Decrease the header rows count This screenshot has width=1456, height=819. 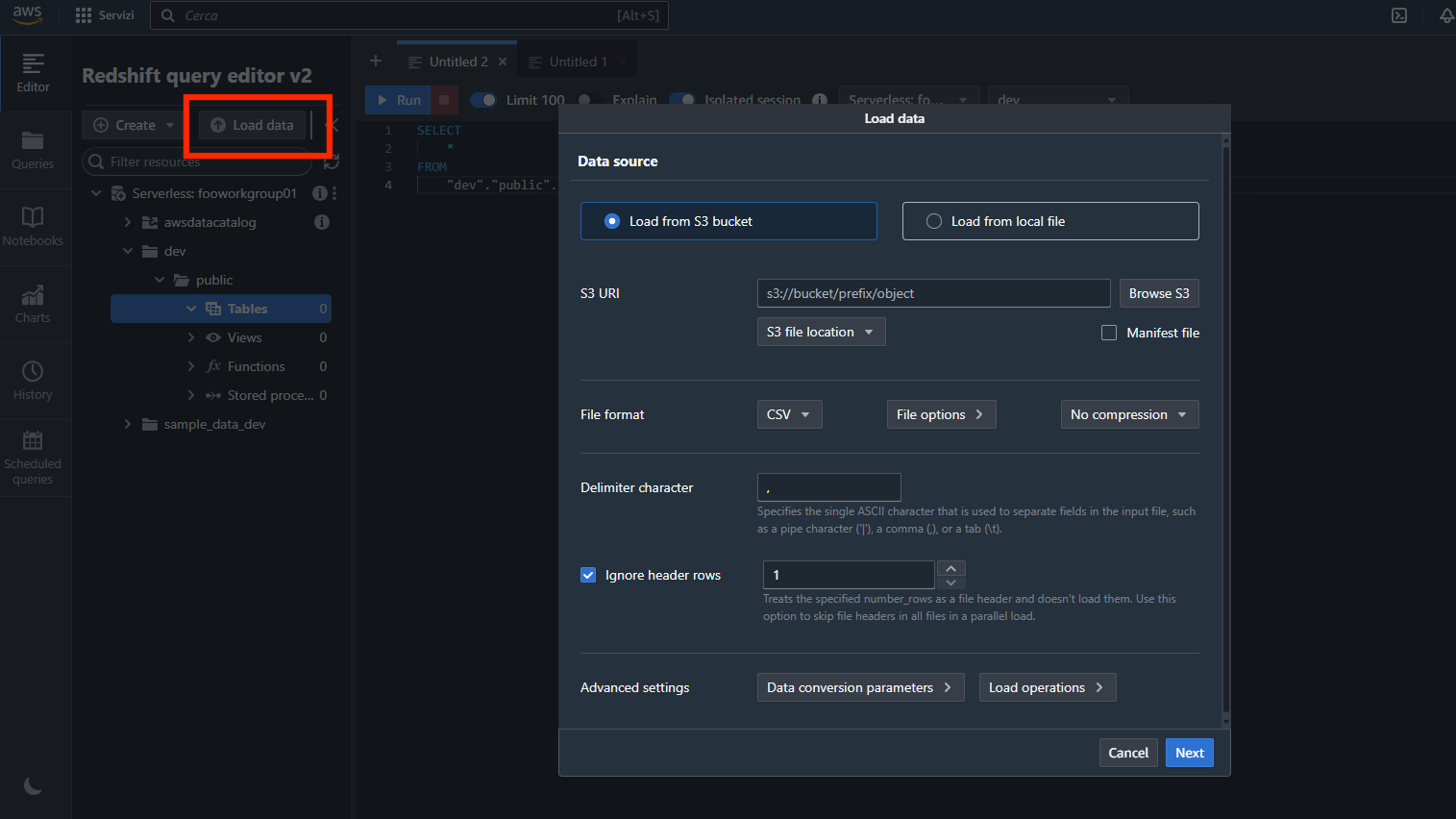tap(951, 583)
